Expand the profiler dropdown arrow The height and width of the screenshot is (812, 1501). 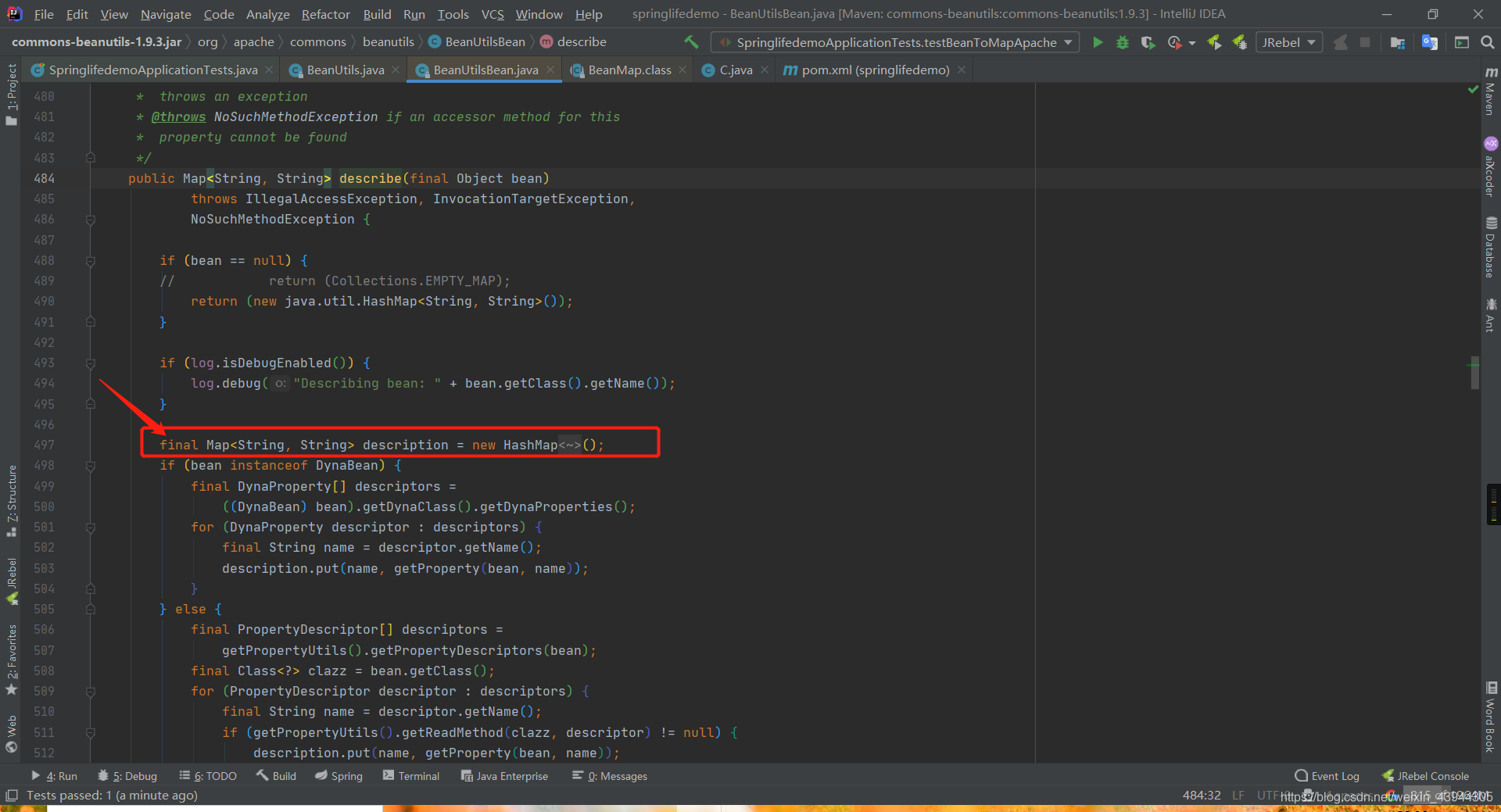(1192, 43)
